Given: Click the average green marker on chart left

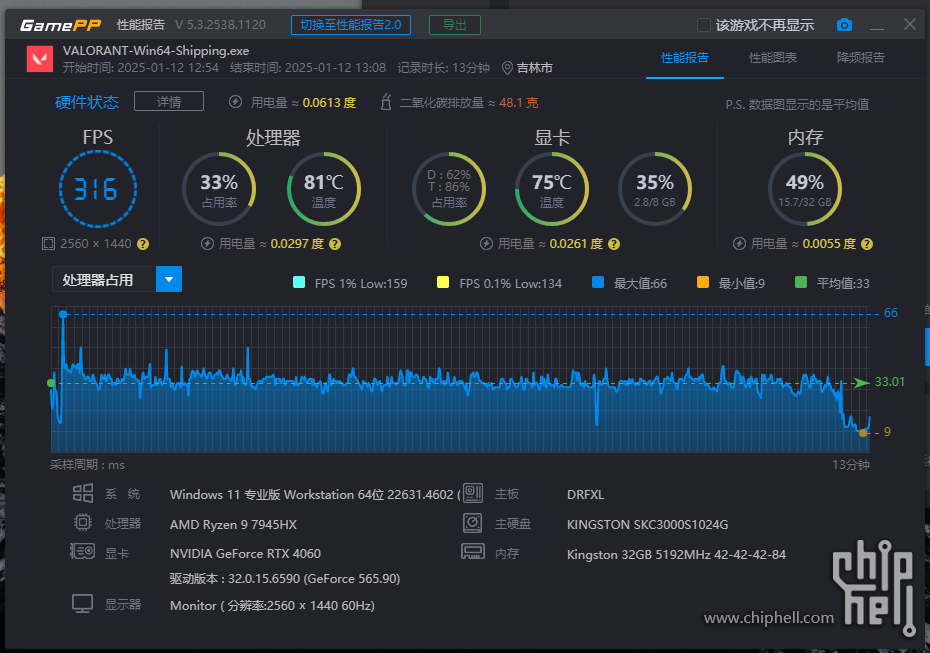Looking at the screenshot, I should click(51, 383).
